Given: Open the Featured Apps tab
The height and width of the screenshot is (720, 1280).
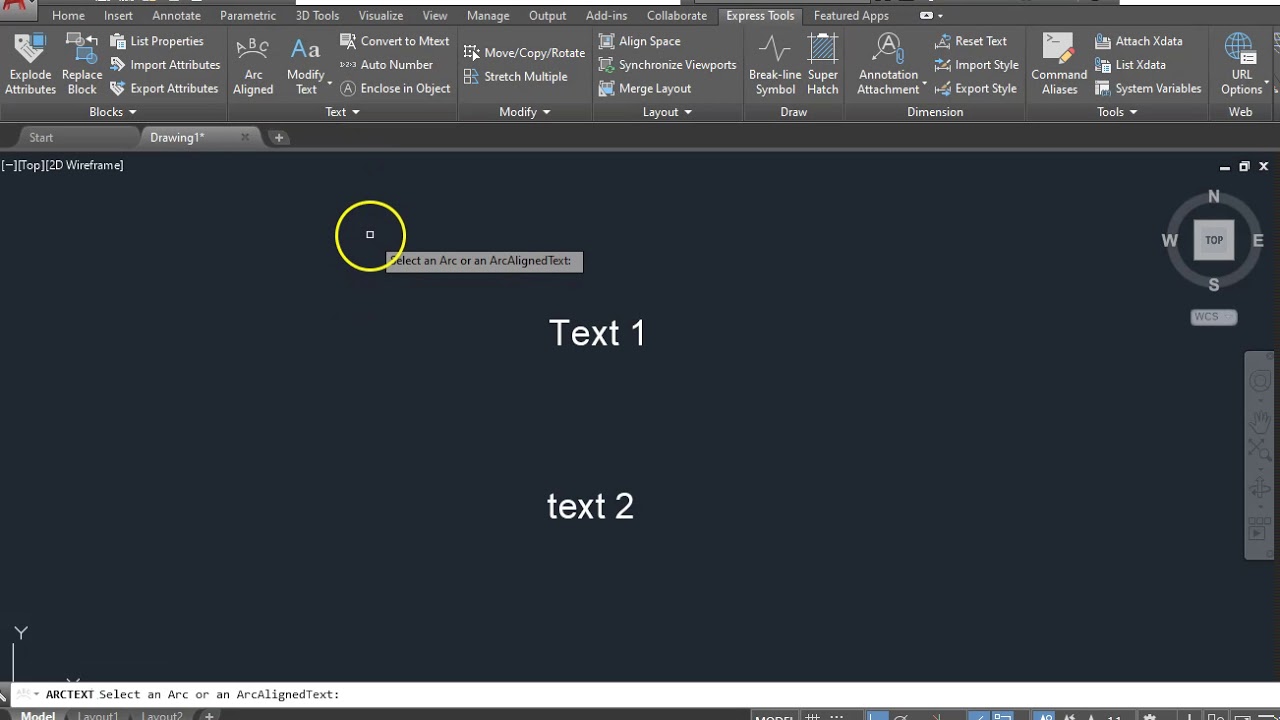Looking at the screenshot, I should (x=851, y=16).
